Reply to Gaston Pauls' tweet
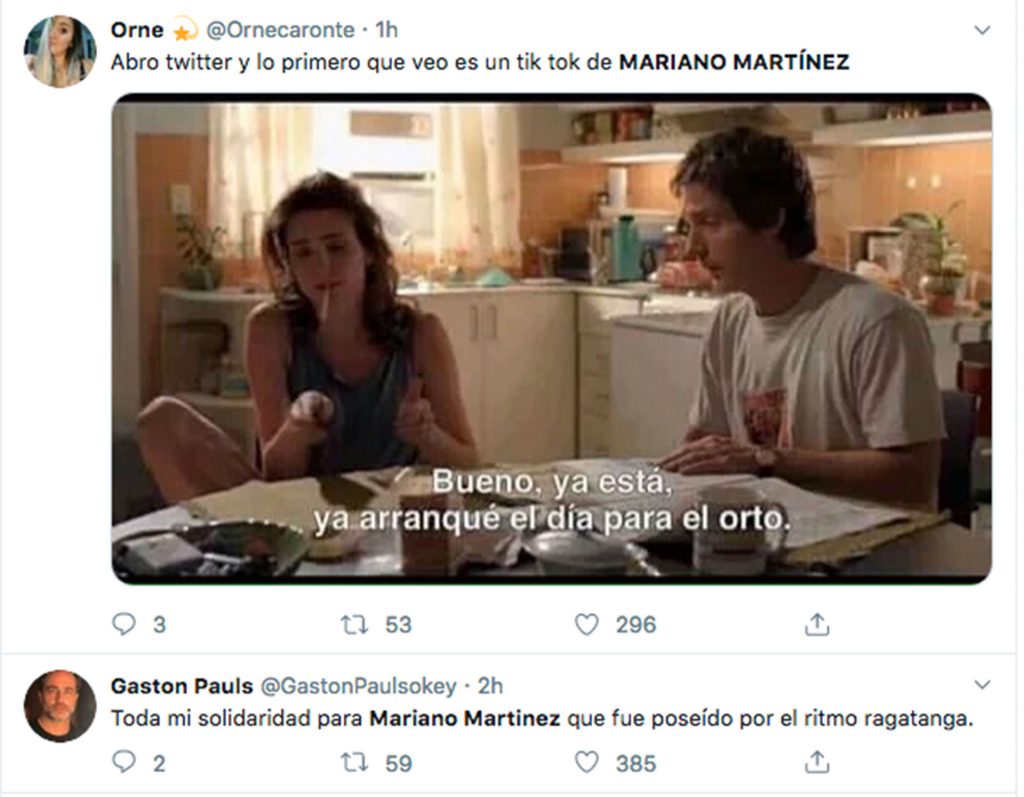 click(123, 762)
